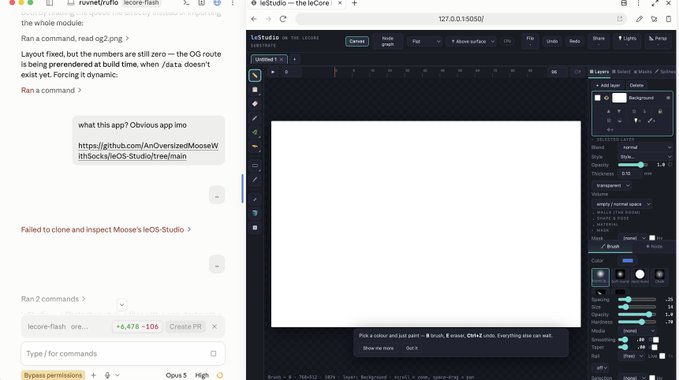This screenshot has height=380, width=679.
Task: Click the Canvas view button
Action: point(357,41)
